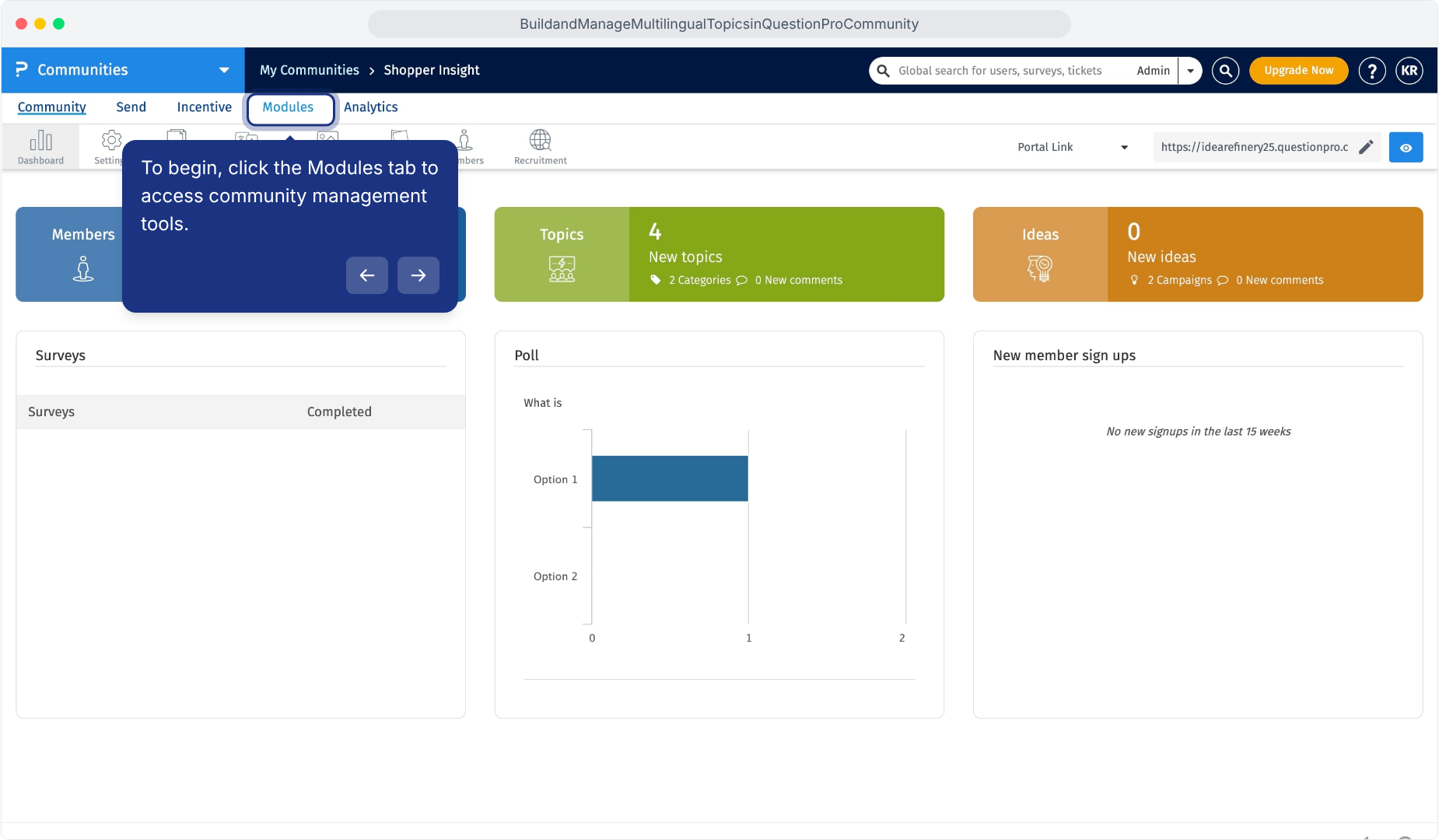
Task: Open the Analytics tab
Action: 370,107
